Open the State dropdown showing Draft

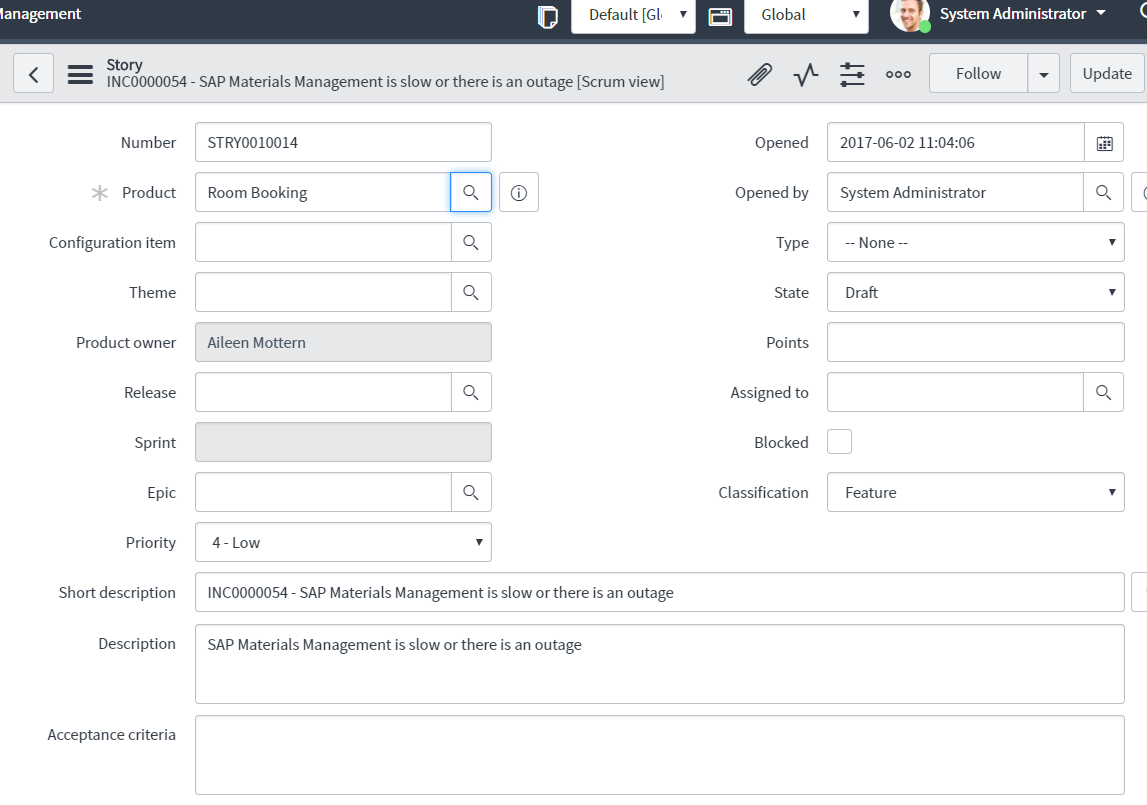coord(975,293)
